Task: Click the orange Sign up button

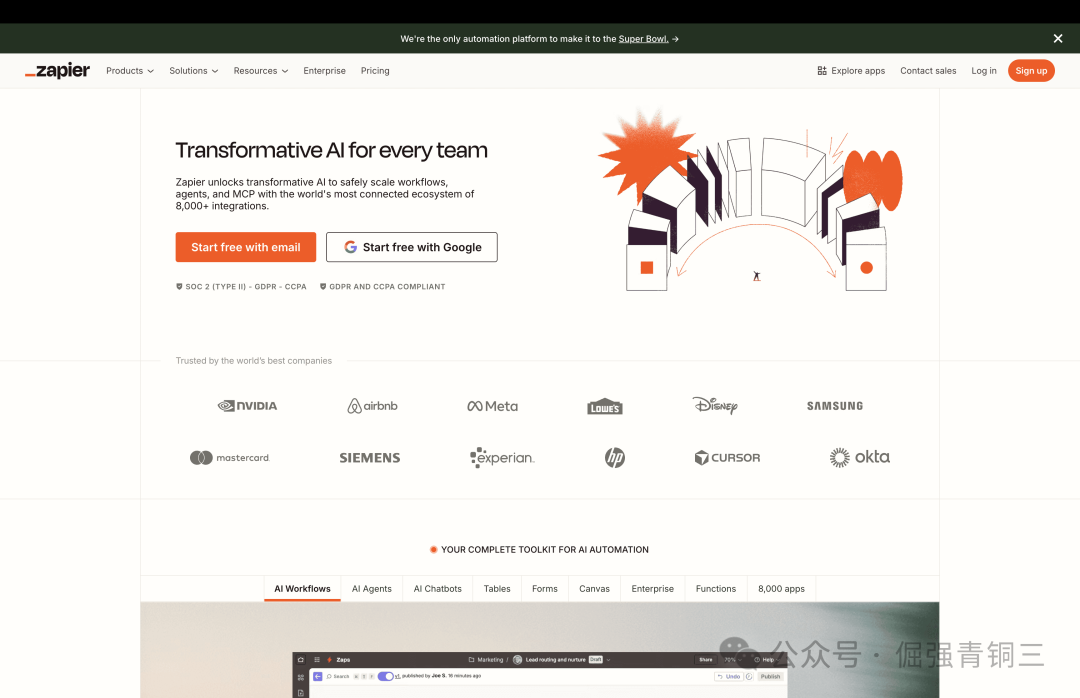Action: [x=1031, y=70]
